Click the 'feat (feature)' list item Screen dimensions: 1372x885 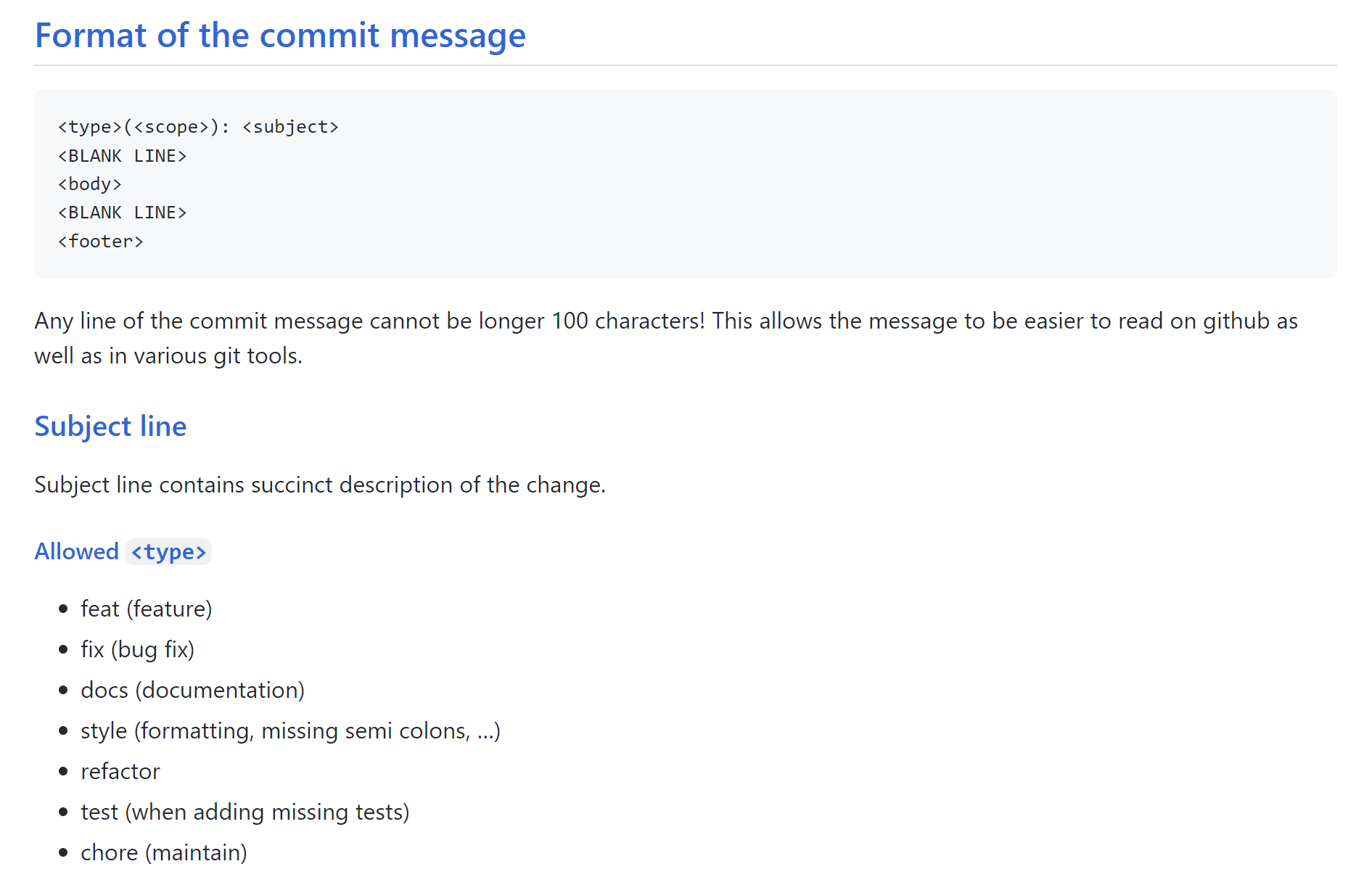[146, 609]
